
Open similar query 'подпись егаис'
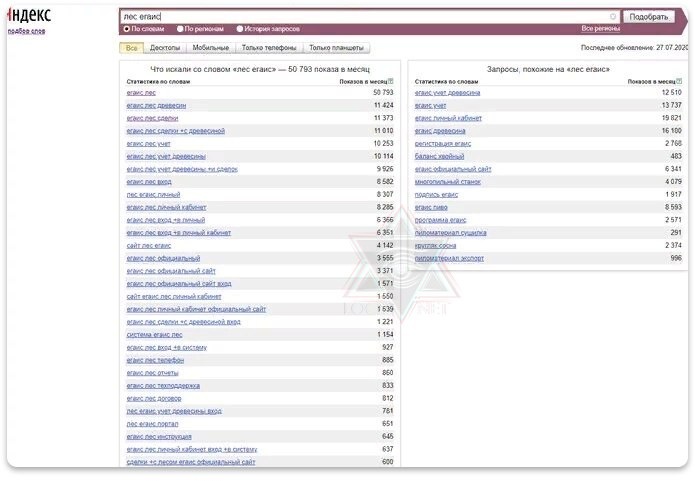[436, 195]
